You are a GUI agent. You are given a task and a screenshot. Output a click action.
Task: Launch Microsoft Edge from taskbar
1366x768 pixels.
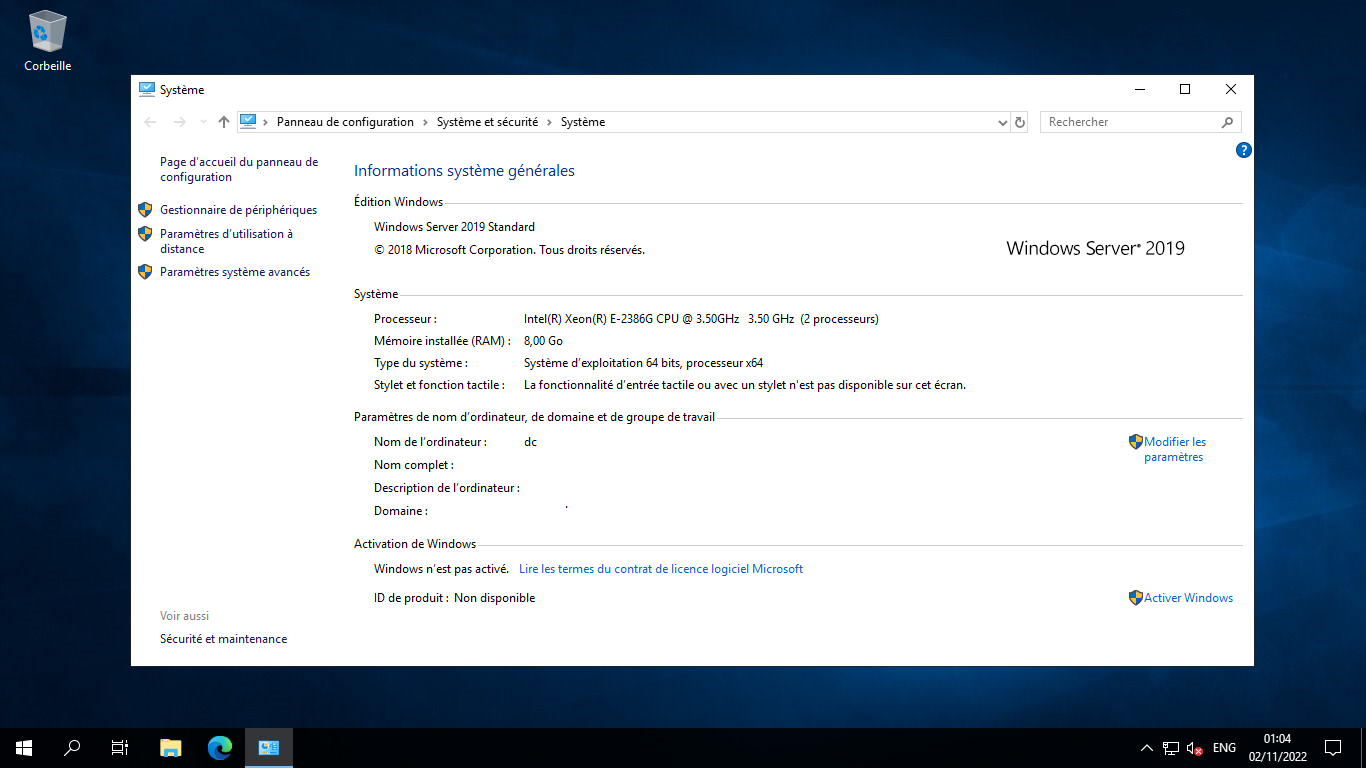pyautogui.click(x=219, y=747)
